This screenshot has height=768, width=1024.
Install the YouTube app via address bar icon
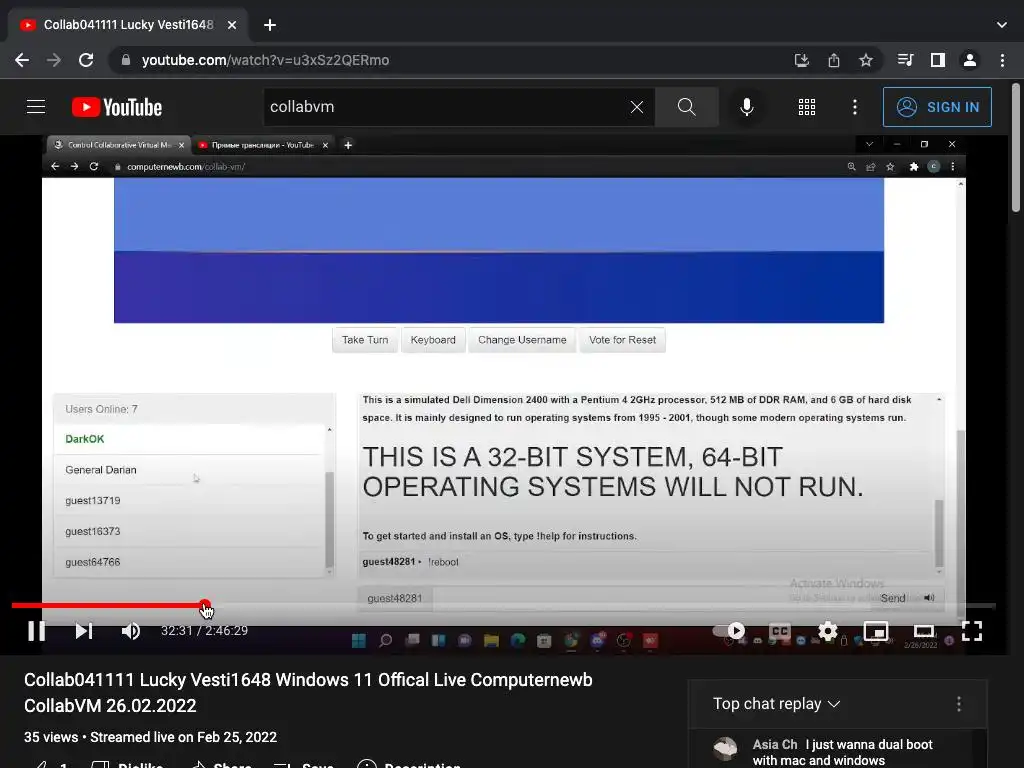pos(801,60)
